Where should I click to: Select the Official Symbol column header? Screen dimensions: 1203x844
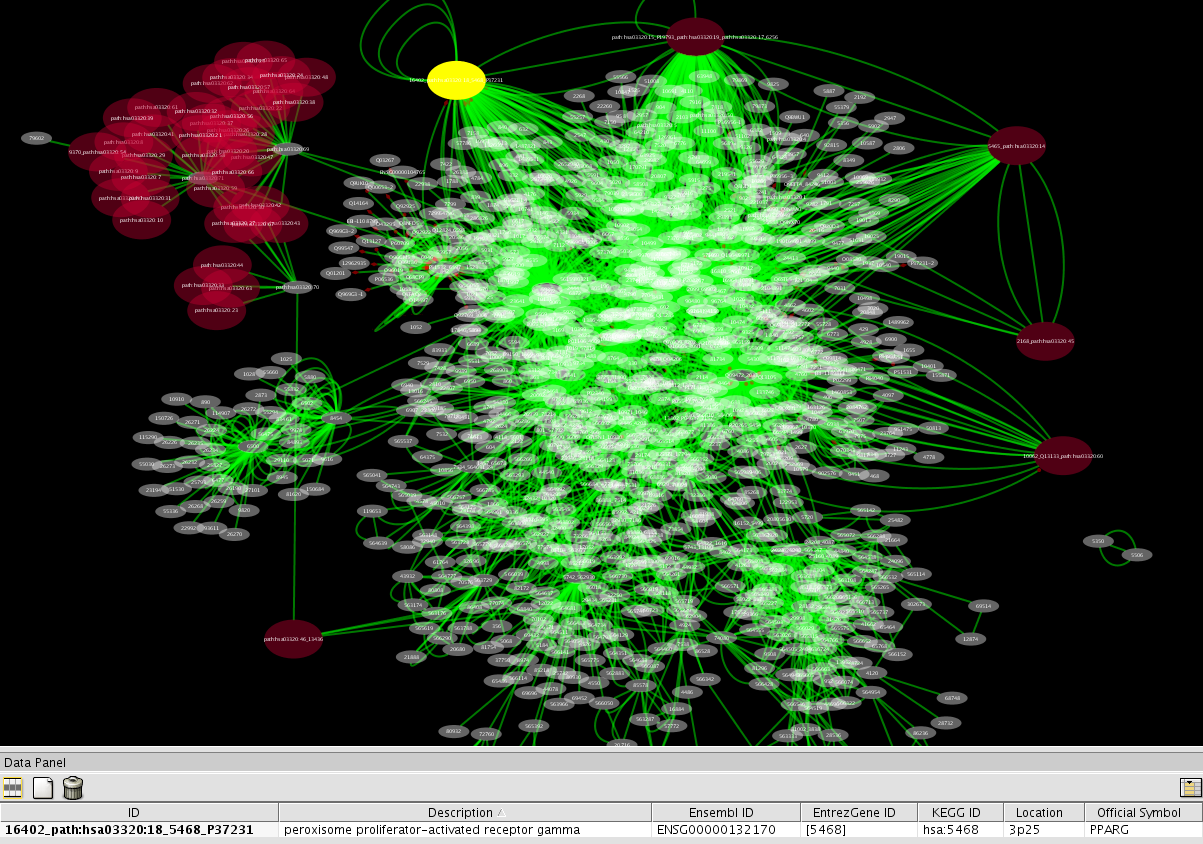[x=1143, y=812]
